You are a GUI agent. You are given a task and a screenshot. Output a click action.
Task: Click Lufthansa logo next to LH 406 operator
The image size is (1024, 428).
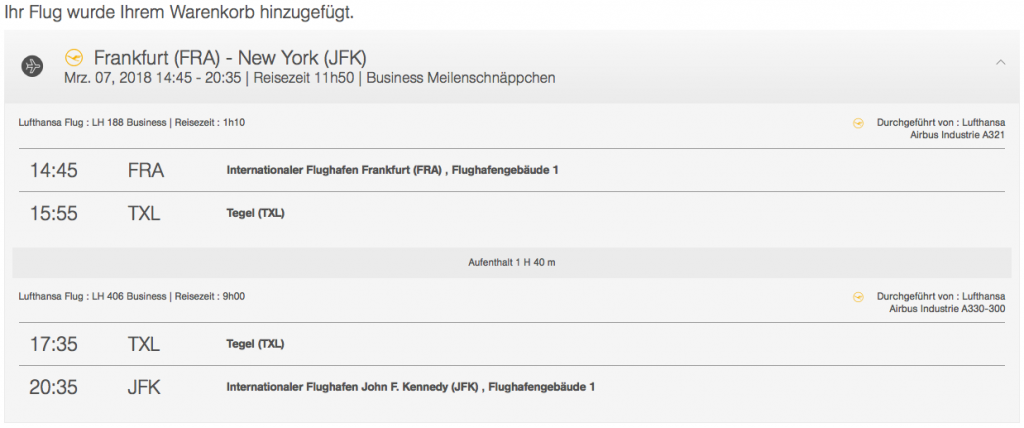click(x=858, y=296)
